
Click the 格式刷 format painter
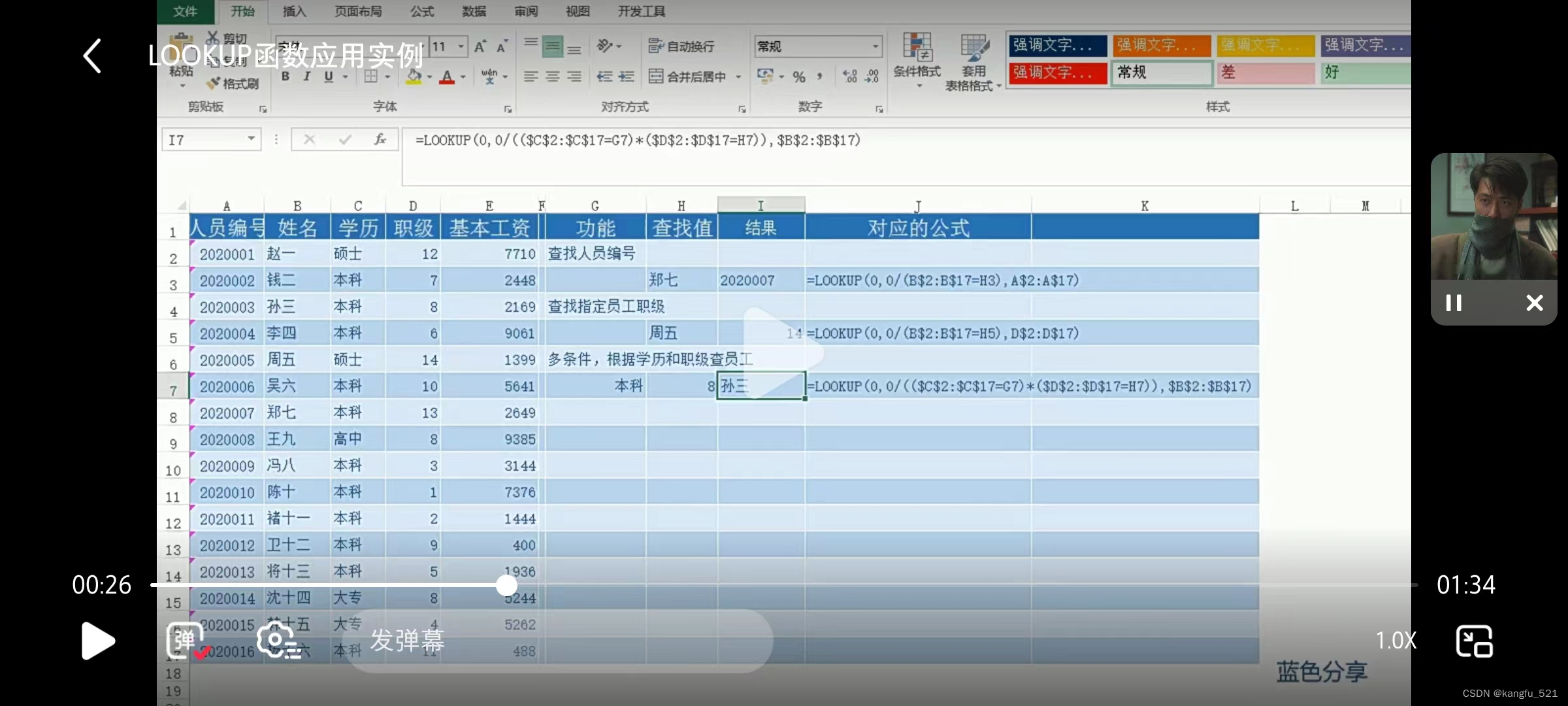233,84
